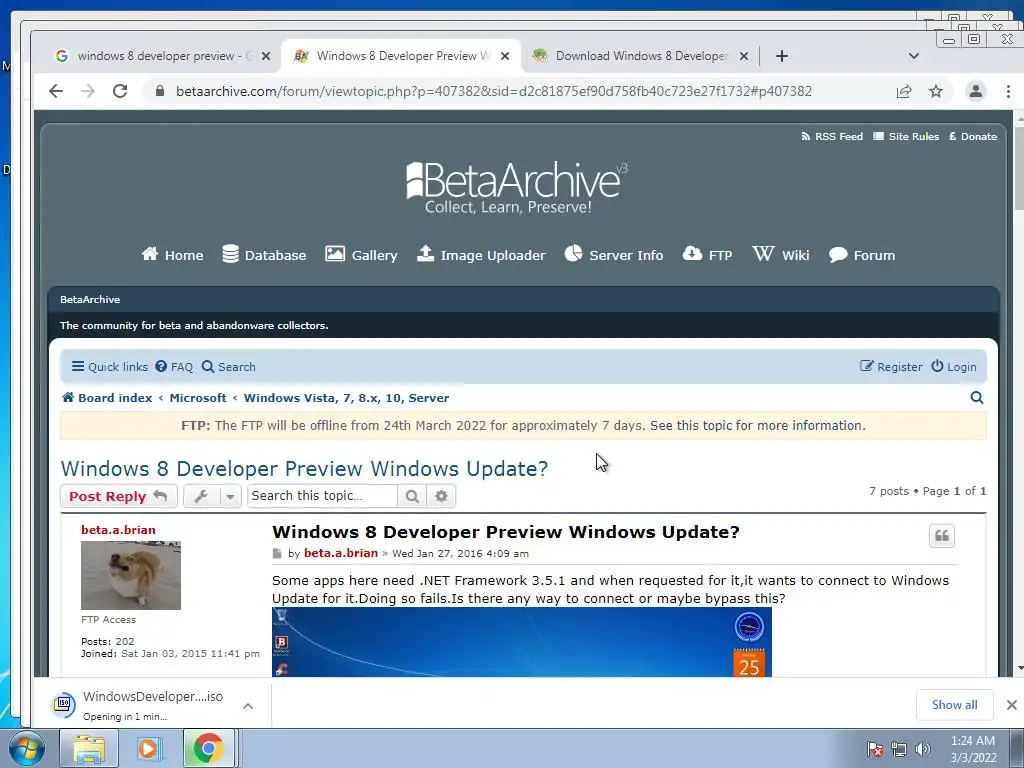Click the volume speaker tray icon
This screenshot has width=1024, height=768.
pyautogui.click(x=923, y=749)
